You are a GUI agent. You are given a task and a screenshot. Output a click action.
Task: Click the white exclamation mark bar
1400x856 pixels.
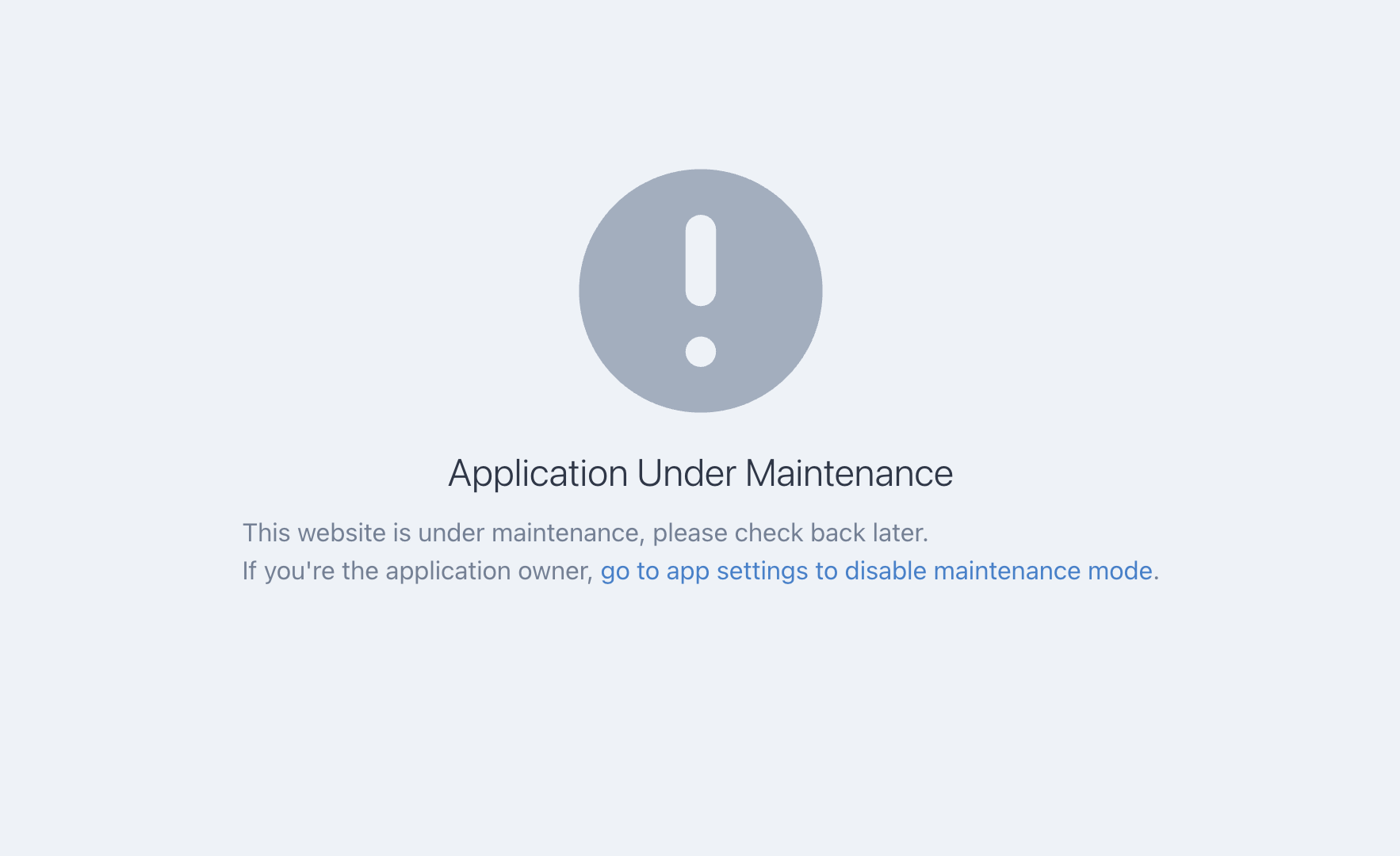[701, 260]
